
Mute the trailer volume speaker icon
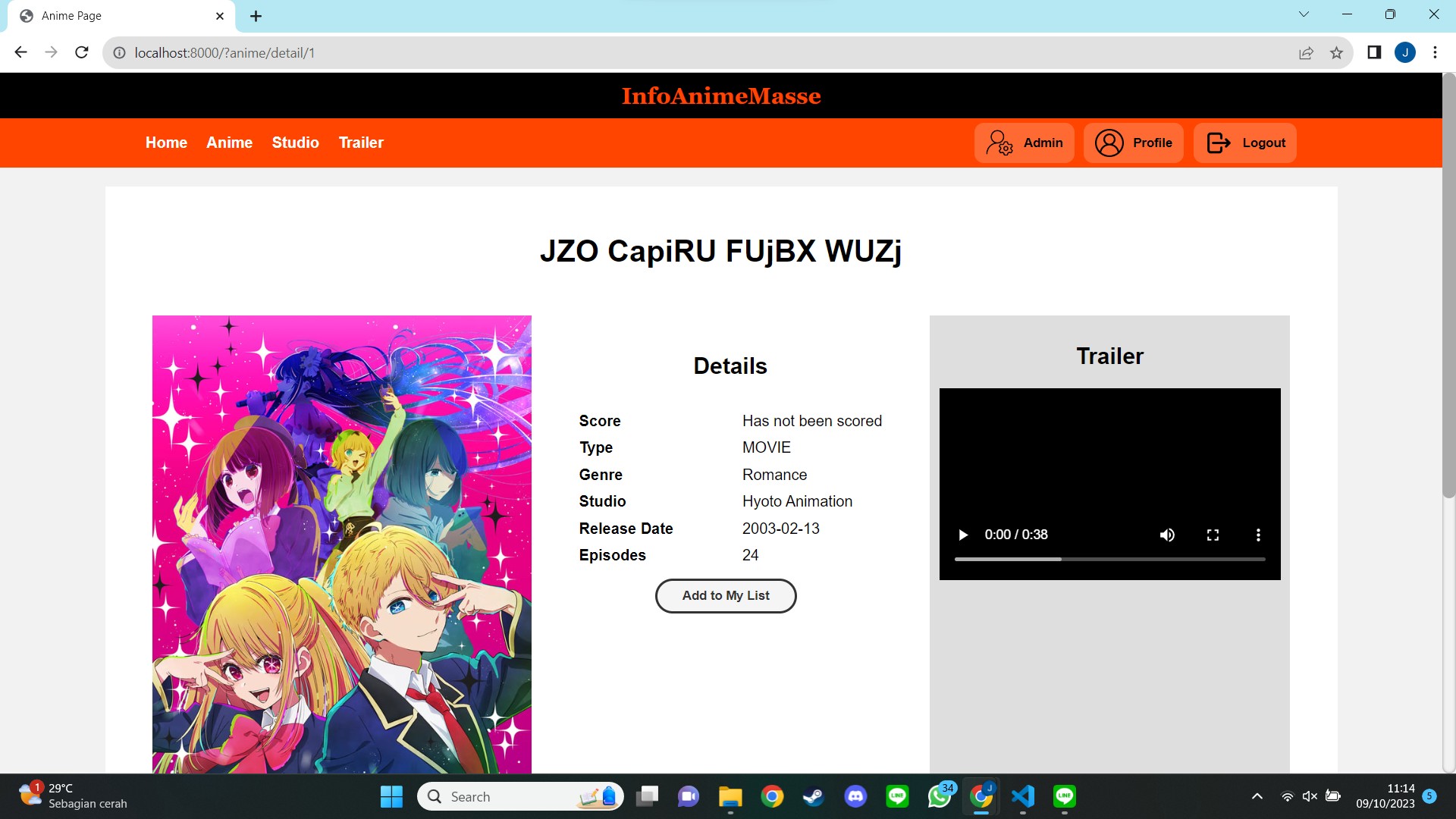coord(1167,535)
